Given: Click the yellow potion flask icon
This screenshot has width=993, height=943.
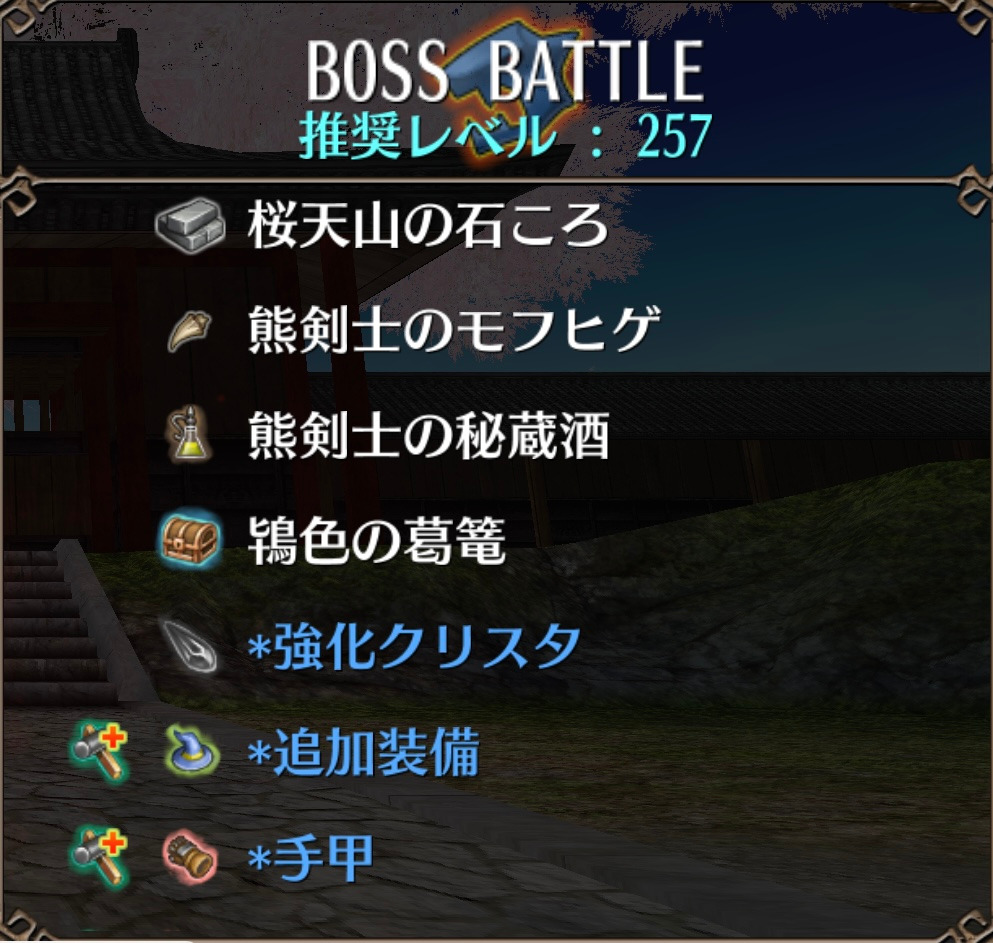Looking at the screenshot, I should [x=187, y=434].
